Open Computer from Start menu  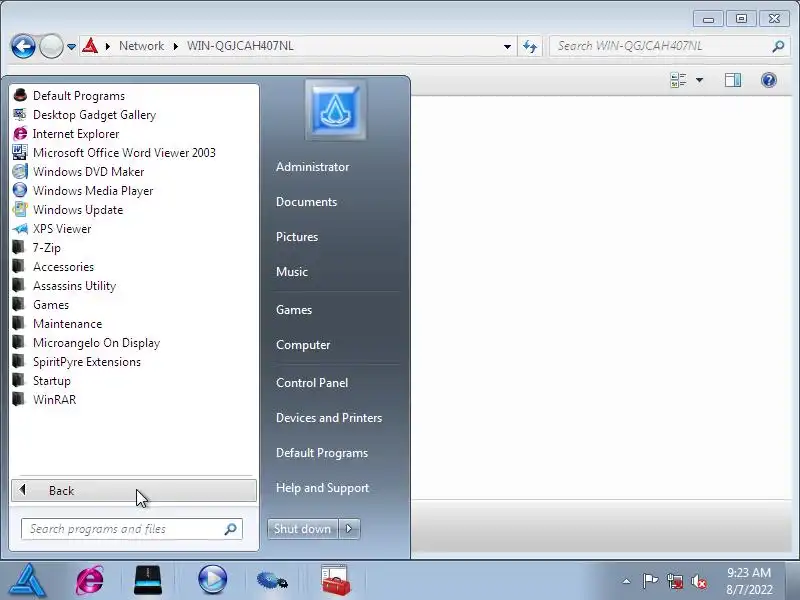point(303,345)
